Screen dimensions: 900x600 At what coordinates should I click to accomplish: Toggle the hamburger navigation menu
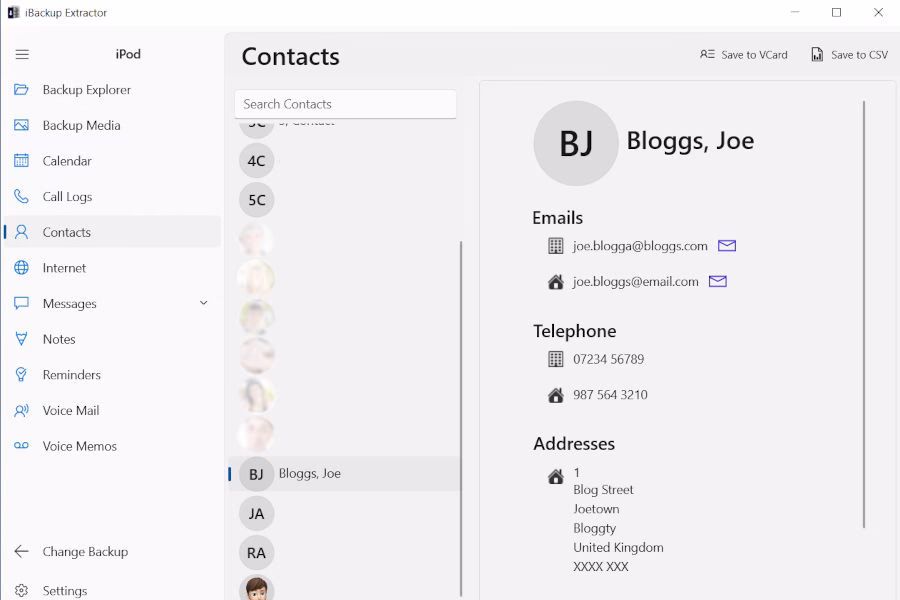tap(22, 54)
